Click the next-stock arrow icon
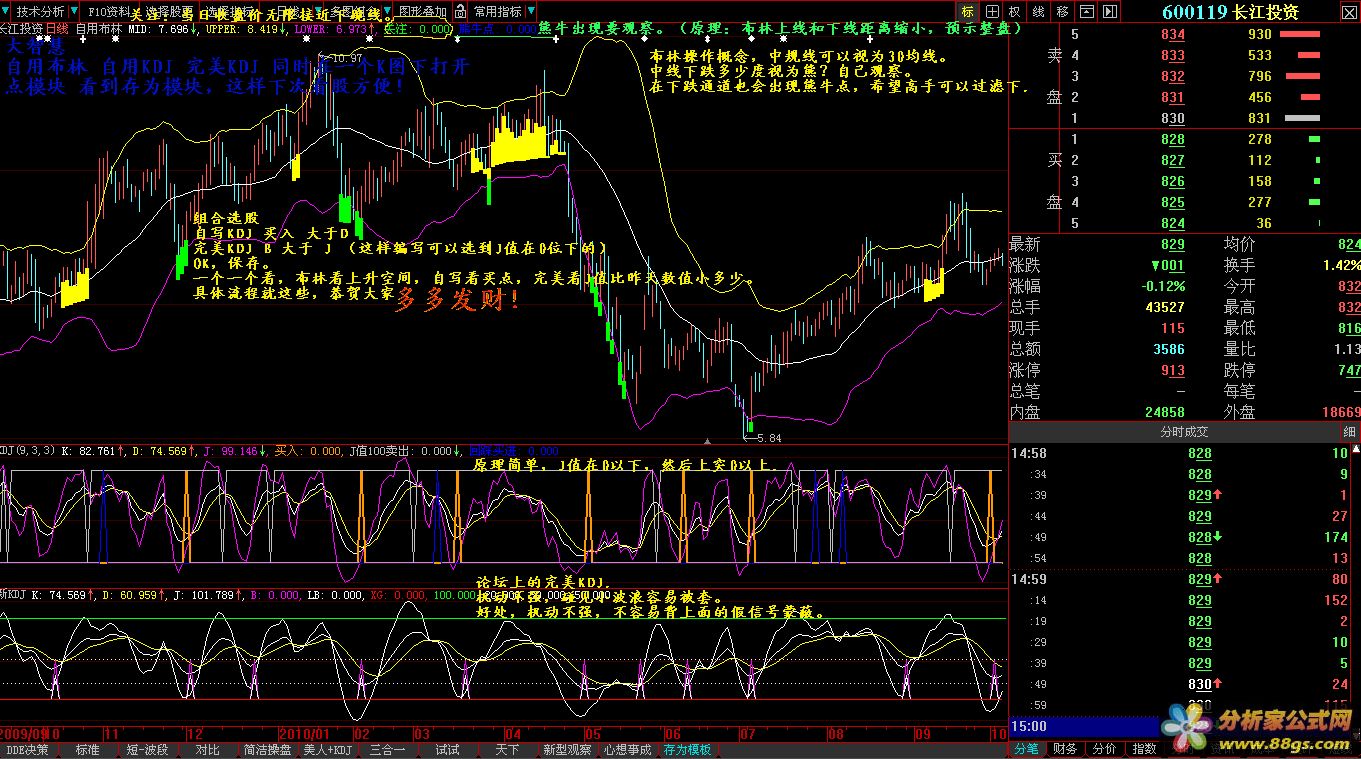Viewport: 1361px width, 759px height. pos(1108,11)
